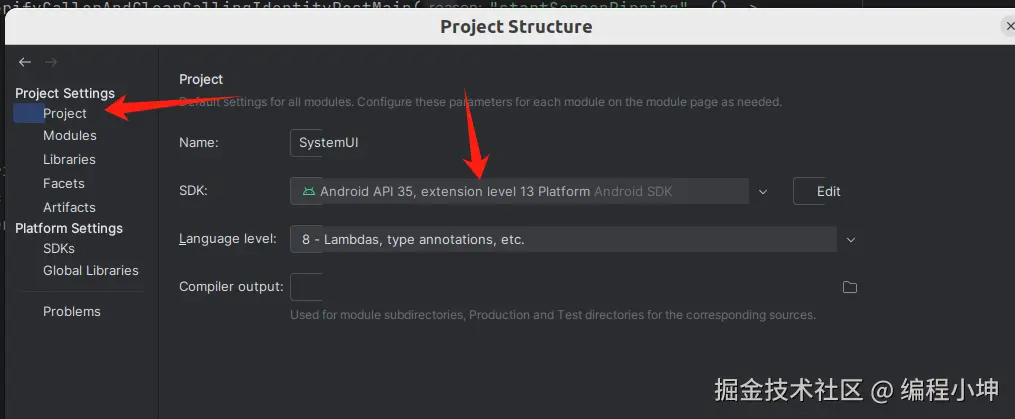Screen dimensions: 1015x419
Task: Click the compiler output folder browse icon
Action: pyautogui.click(x=850, y=287)
